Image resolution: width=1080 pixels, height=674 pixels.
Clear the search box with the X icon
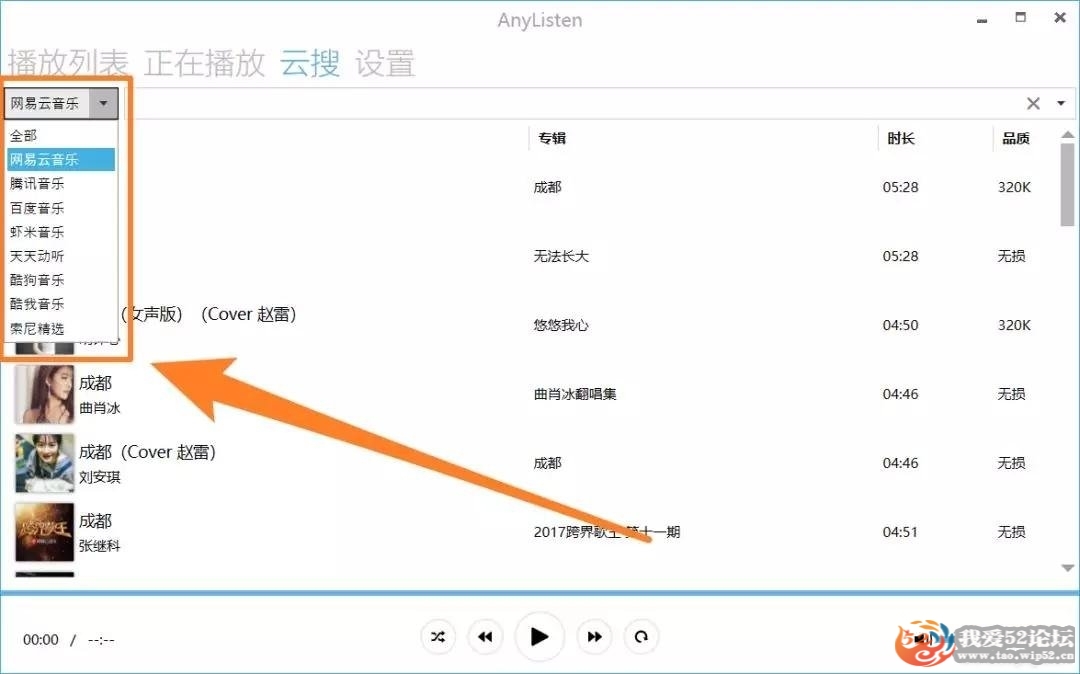1033,103
